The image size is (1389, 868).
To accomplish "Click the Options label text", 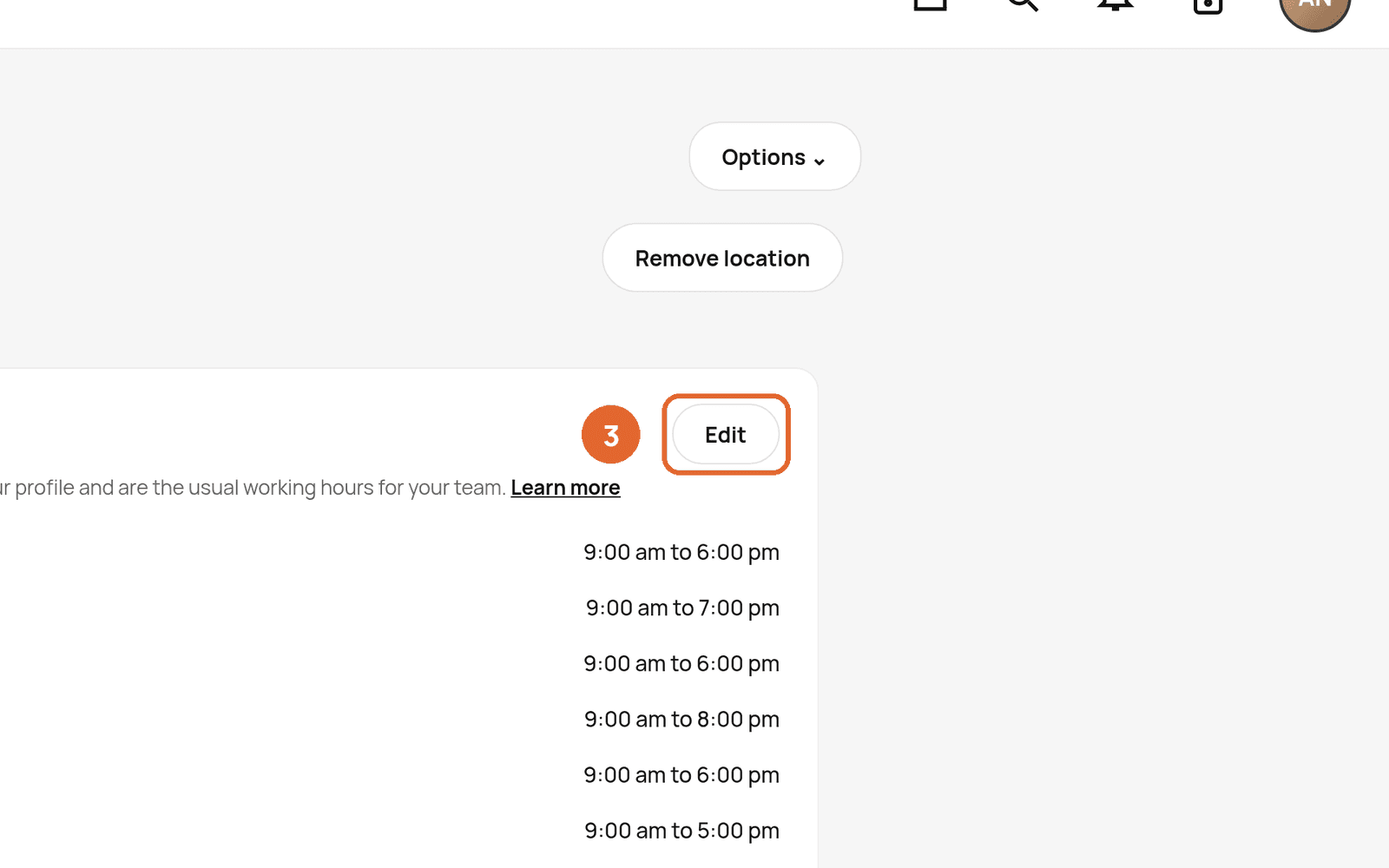I will [x=763, y=157].
